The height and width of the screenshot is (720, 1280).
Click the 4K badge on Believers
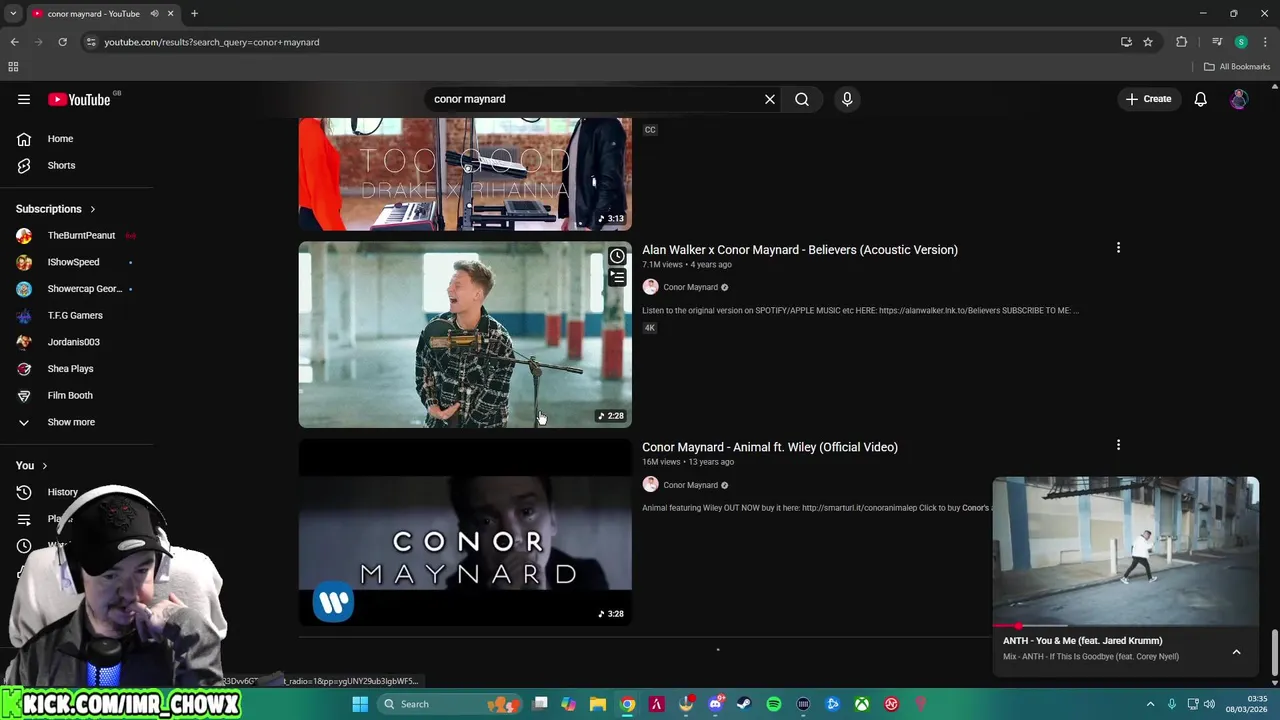point(650,328)
